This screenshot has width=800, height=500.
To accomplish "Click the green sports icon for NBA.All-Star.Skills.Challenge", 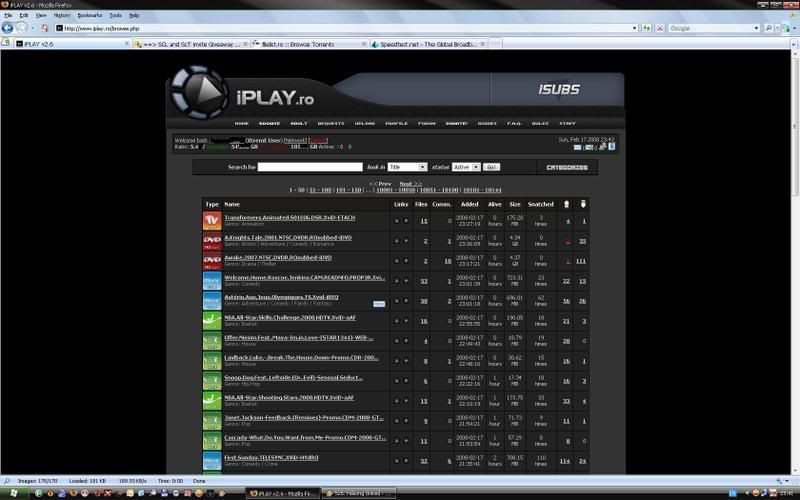I will point(212,321).
